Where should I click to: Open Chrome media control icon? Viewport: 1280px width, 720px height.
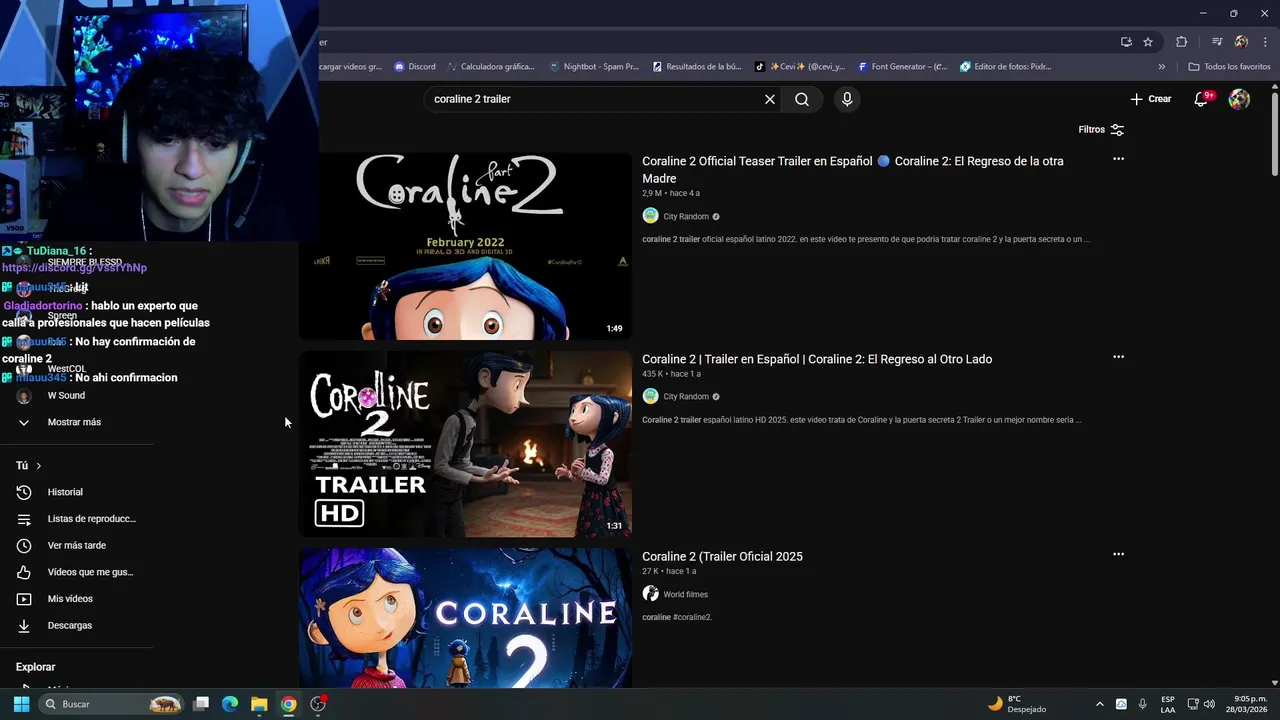1217,42
